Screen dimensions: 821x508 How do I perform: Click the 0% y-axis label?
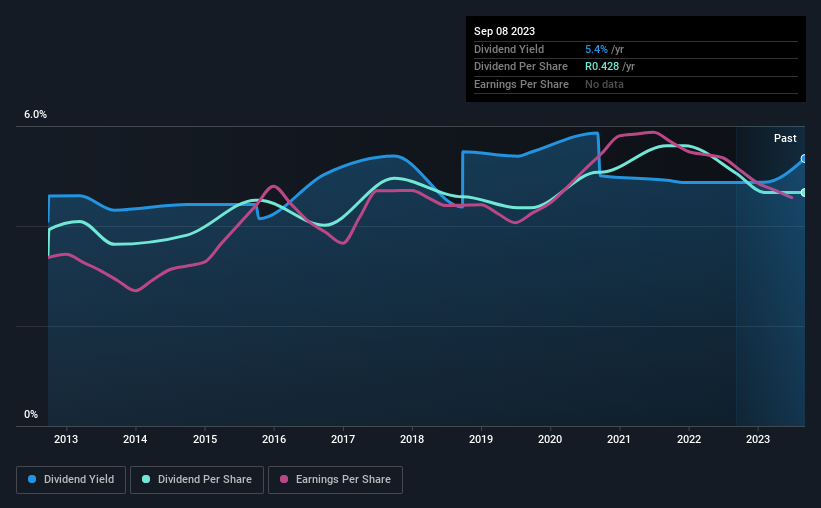(x=31, y=414)
